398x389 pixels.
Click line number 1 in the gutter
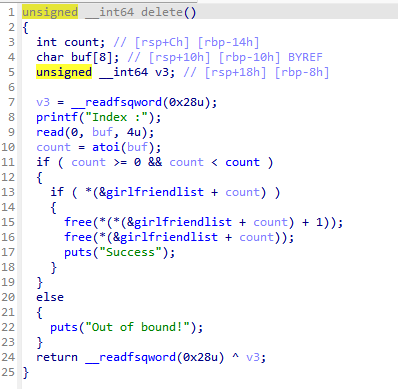point(11,12)
